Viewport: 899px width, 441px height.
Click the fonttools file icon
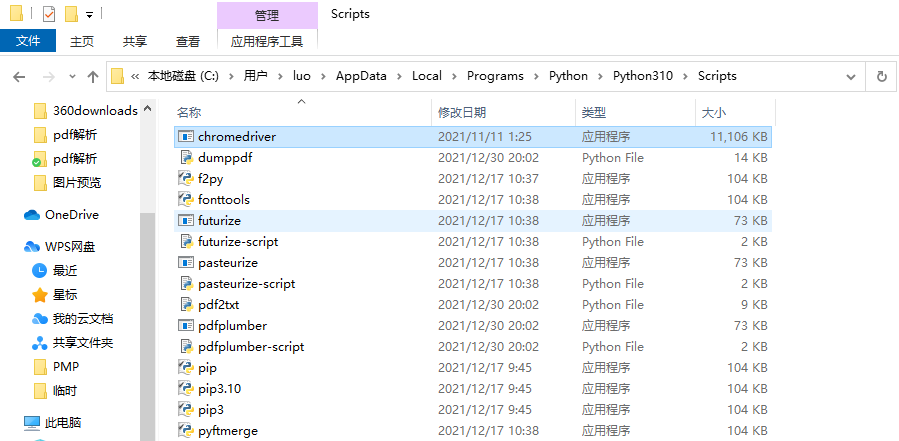pos(185,200)
